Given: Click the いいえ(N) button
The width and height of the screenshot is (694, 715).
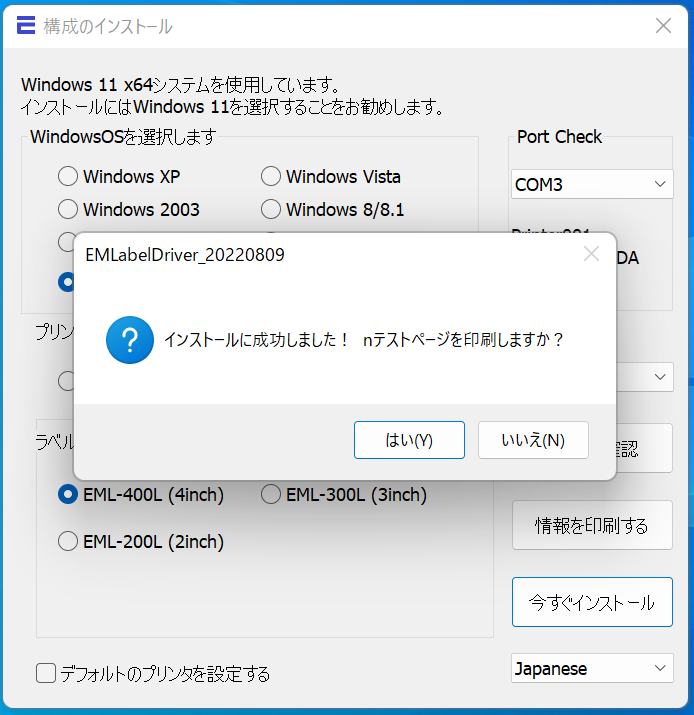Looking at the screenshot, I should [x=533, y=440].
